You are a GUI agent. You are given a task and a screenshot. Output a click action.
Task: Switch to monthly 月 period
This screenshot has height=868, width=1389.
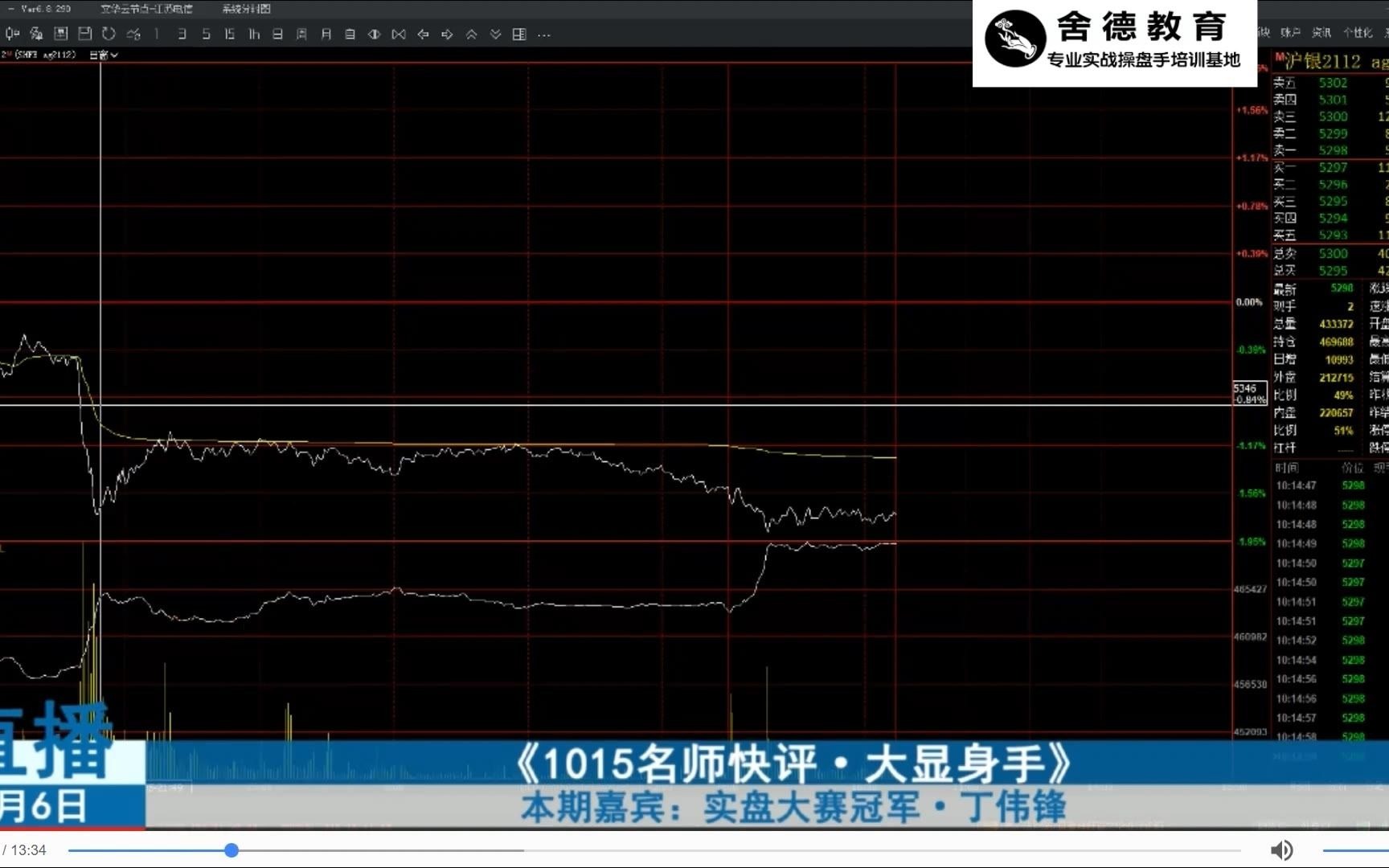[326, 34]
